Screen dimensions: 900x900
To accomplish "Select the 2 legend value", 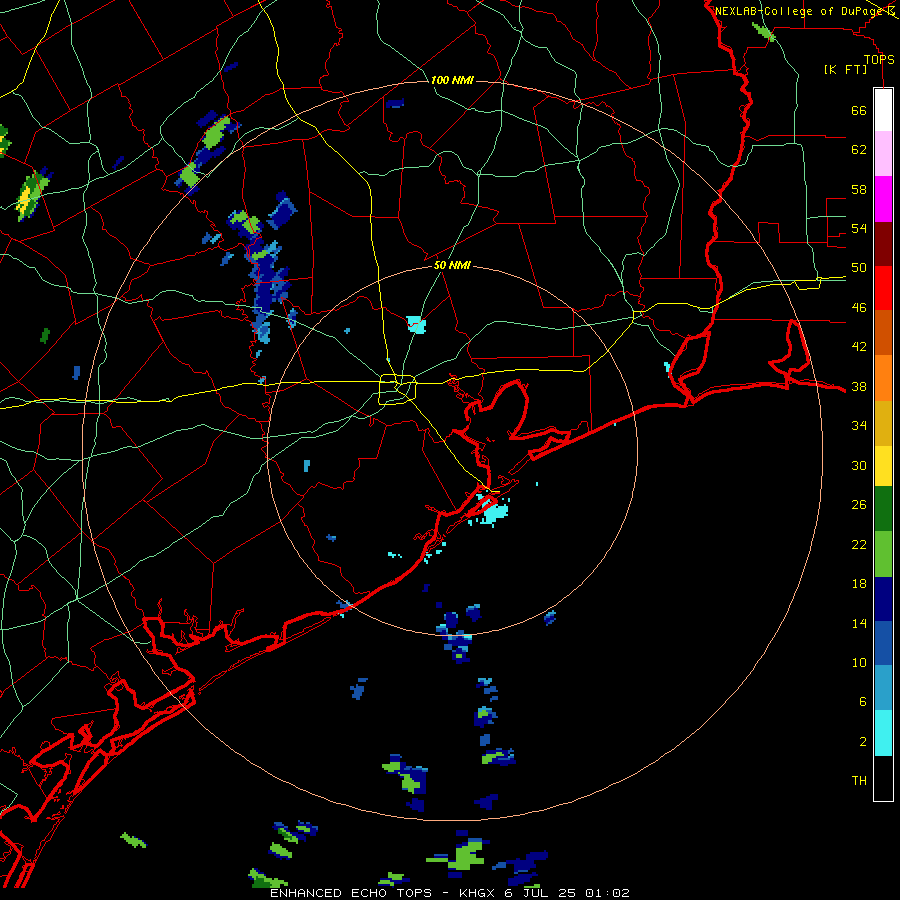I will pyautogui.click(x=863, y=742).
